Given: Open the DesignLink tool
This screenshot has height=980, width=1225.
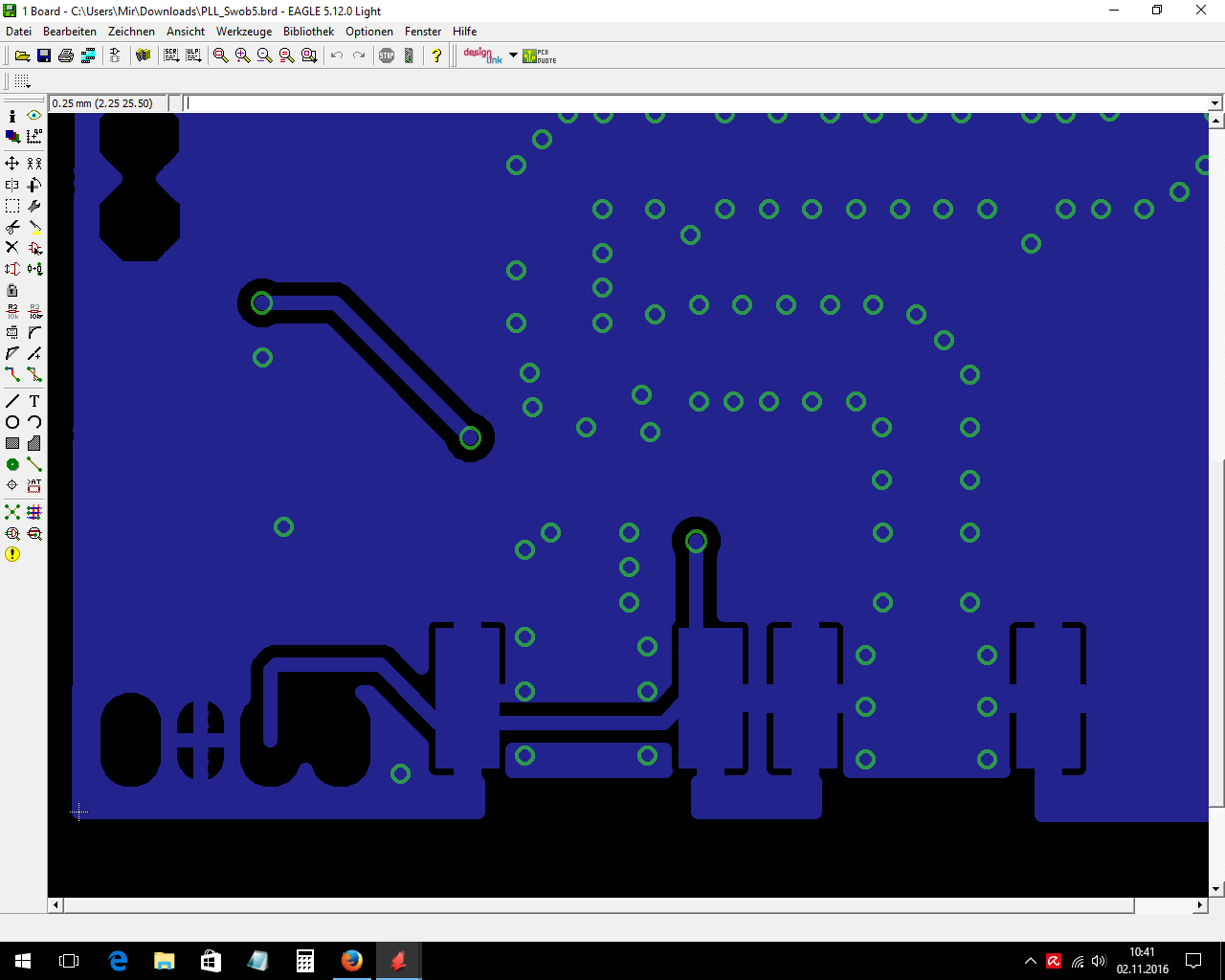Looking at the screenshot, I should pos(483,56).
